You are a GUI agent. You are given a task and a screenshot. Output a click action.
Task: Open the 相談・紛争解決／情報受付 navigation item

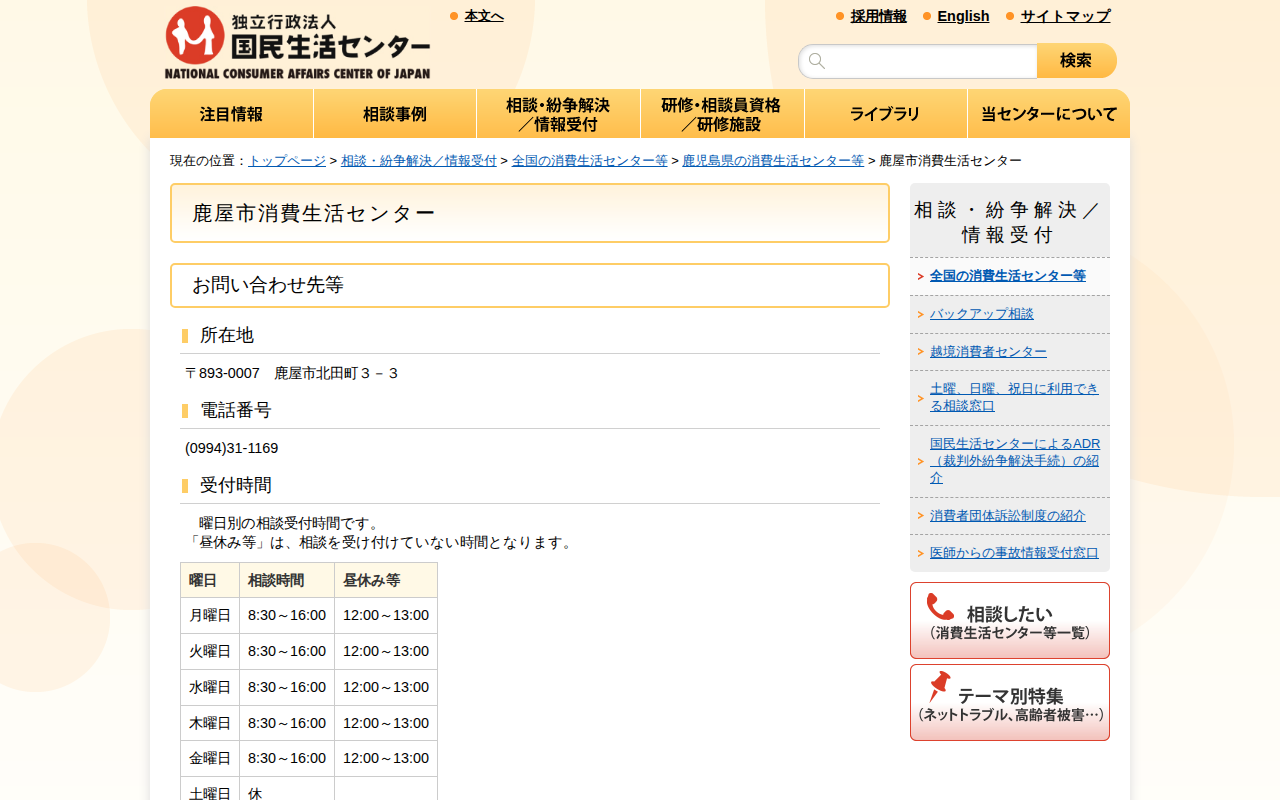coord(558,113)
